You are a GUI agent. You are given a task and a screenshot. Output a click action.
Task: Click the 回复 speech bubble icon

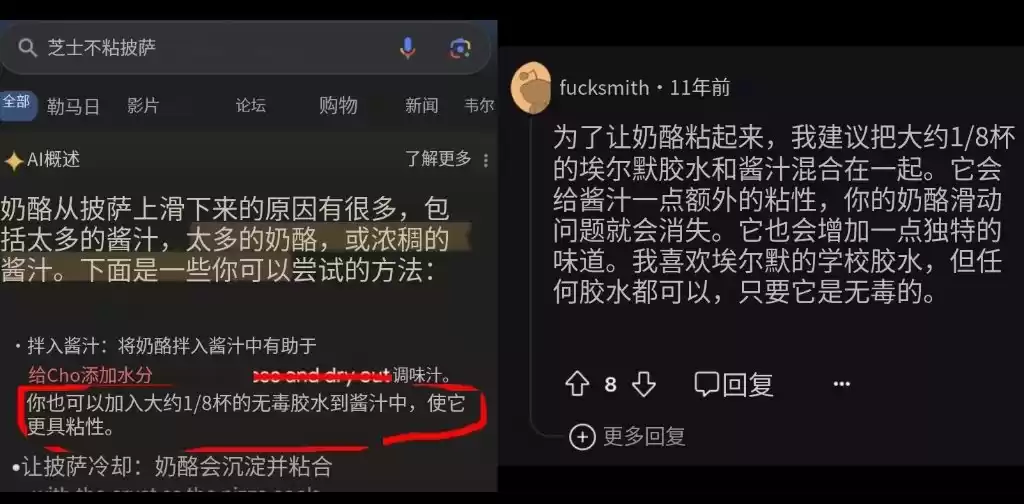click(x=706, y=384)
